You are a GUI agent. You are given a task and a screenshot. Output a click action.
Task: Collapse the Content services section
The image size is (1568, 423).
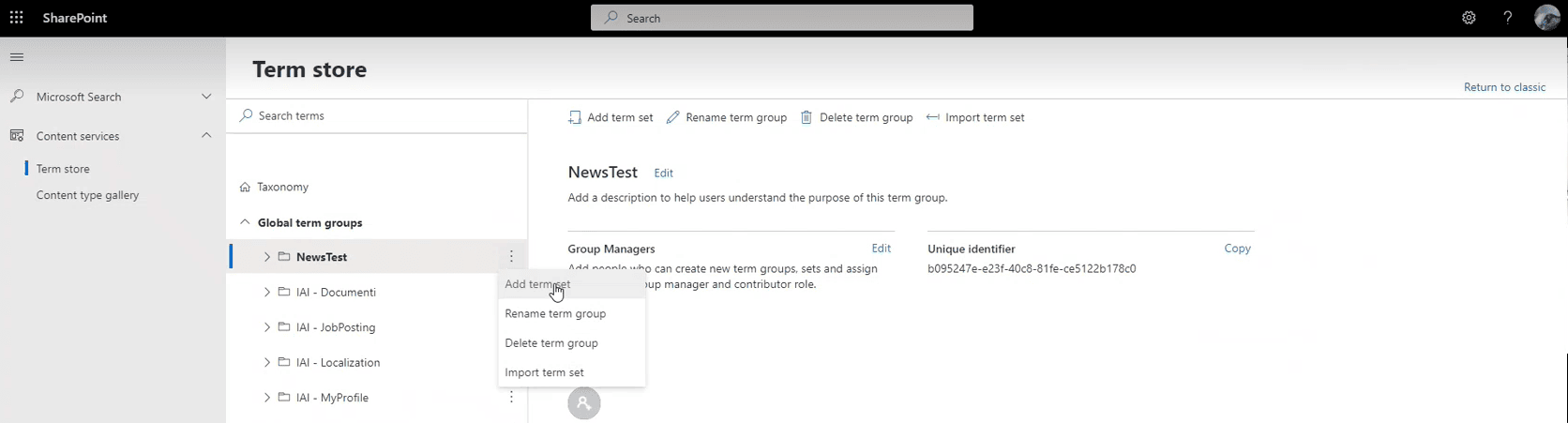(x=206, y=136)
